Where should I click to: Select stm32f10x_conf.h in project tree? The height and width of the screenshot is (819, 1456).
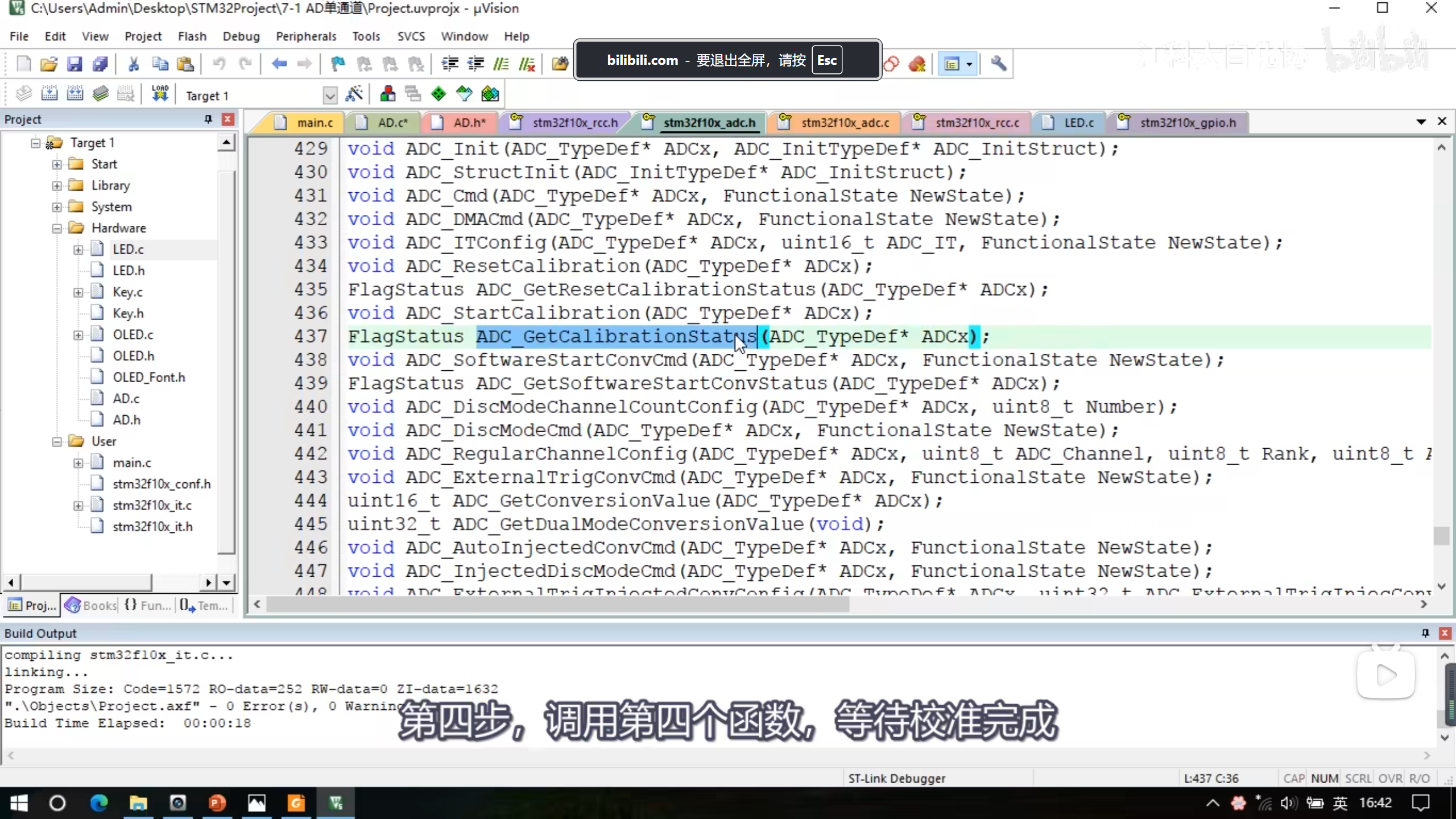point(162,484)
